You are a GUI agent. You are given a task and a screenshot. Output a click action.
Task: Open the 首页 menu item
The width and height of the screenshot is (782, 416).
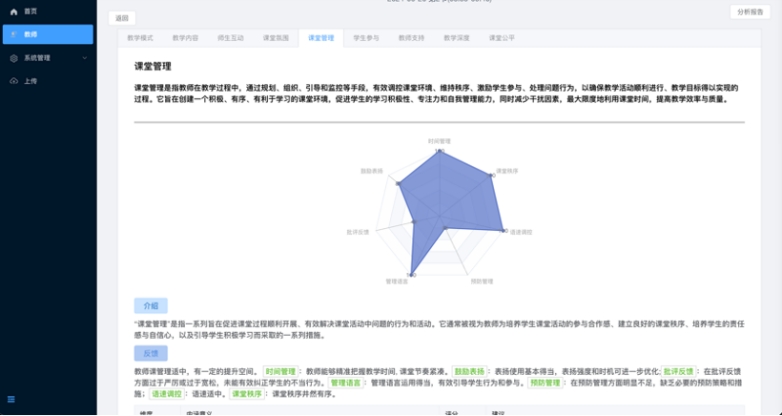[30, 11]
